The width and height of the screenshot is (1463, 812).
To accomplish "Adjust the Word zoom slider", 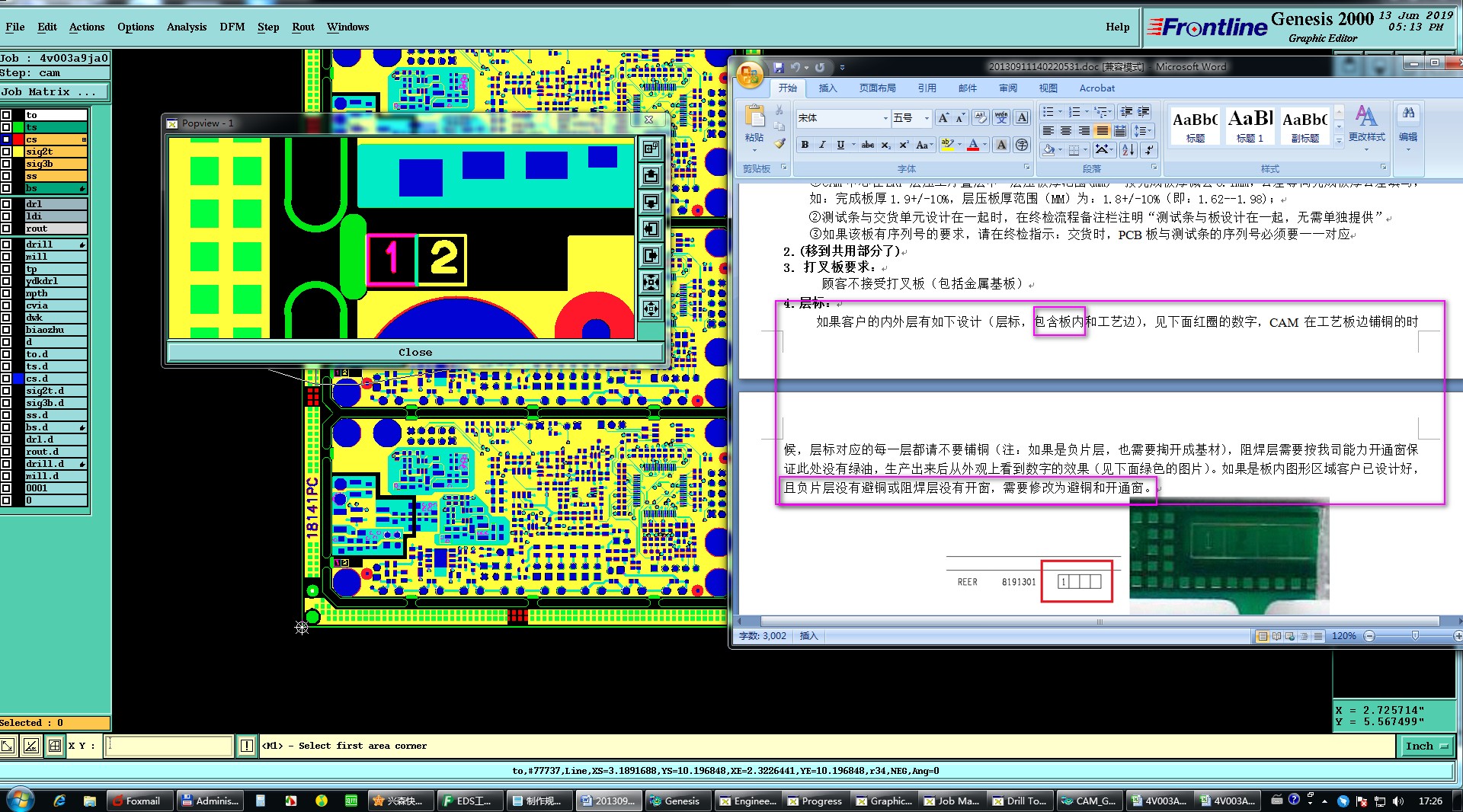I will point(1415,636).
